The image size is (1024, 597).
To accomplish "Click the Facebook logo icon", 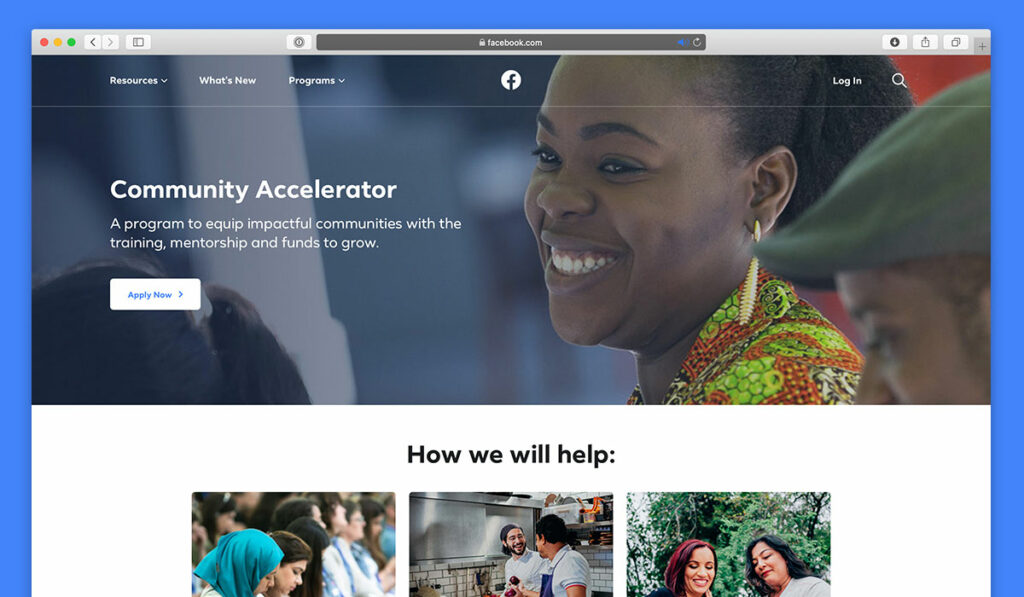I will coord(511,80).
